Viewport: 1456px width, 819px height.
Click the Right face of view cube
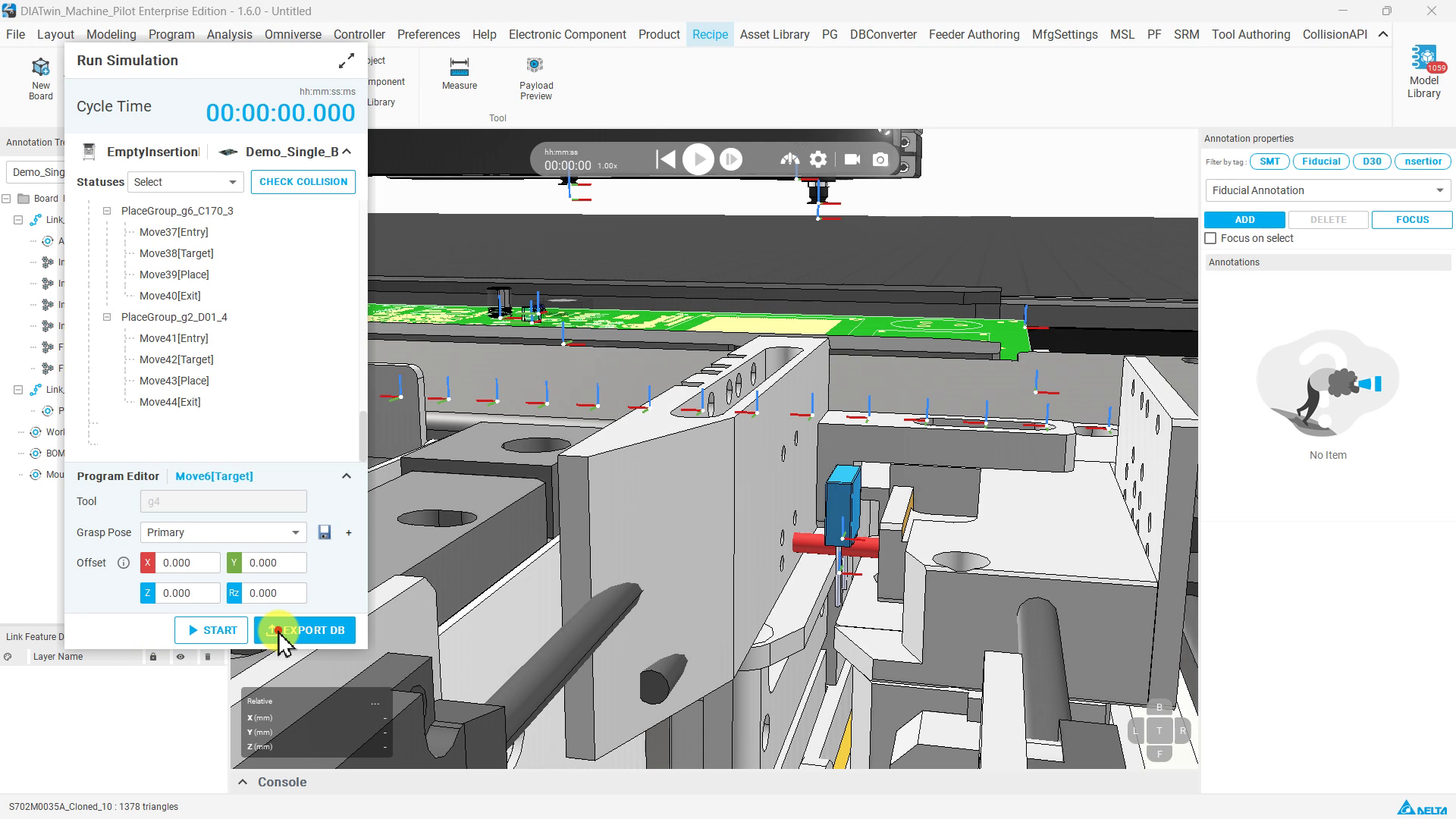(1183, 731)
